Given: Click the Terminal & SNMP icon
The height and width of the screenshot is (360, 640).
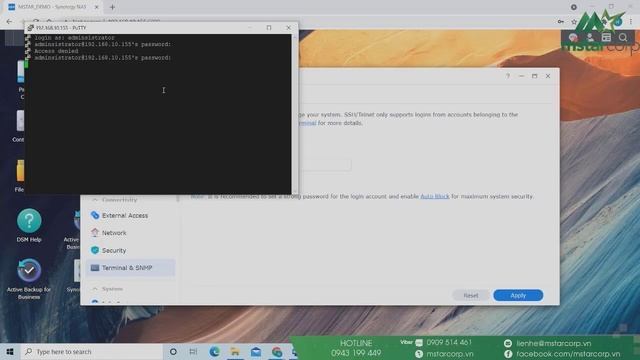Looking at the screenshot, I should click(x=95, y=268).
